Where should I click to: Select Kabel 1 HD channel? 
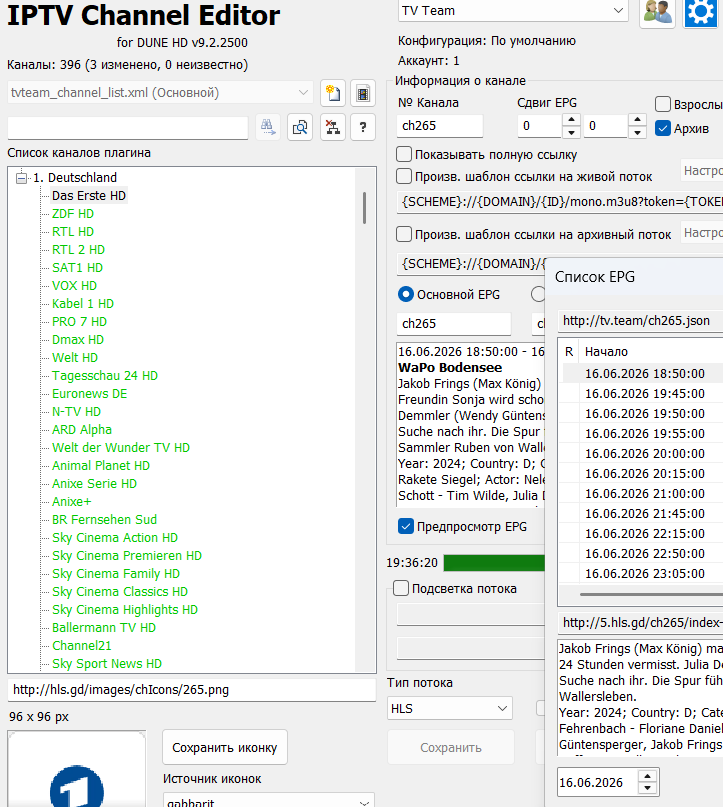(83, 304)
